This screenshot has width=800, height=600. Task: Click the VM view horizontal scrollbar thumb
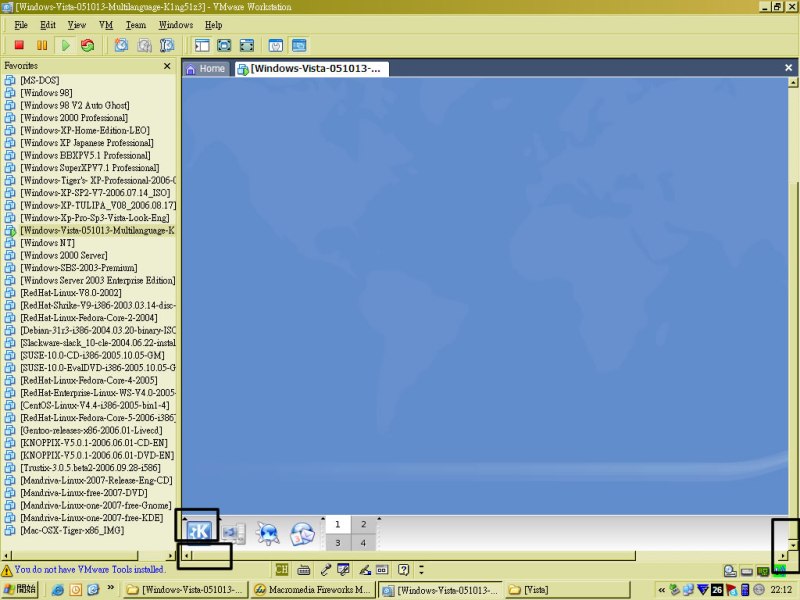[414, 556]
